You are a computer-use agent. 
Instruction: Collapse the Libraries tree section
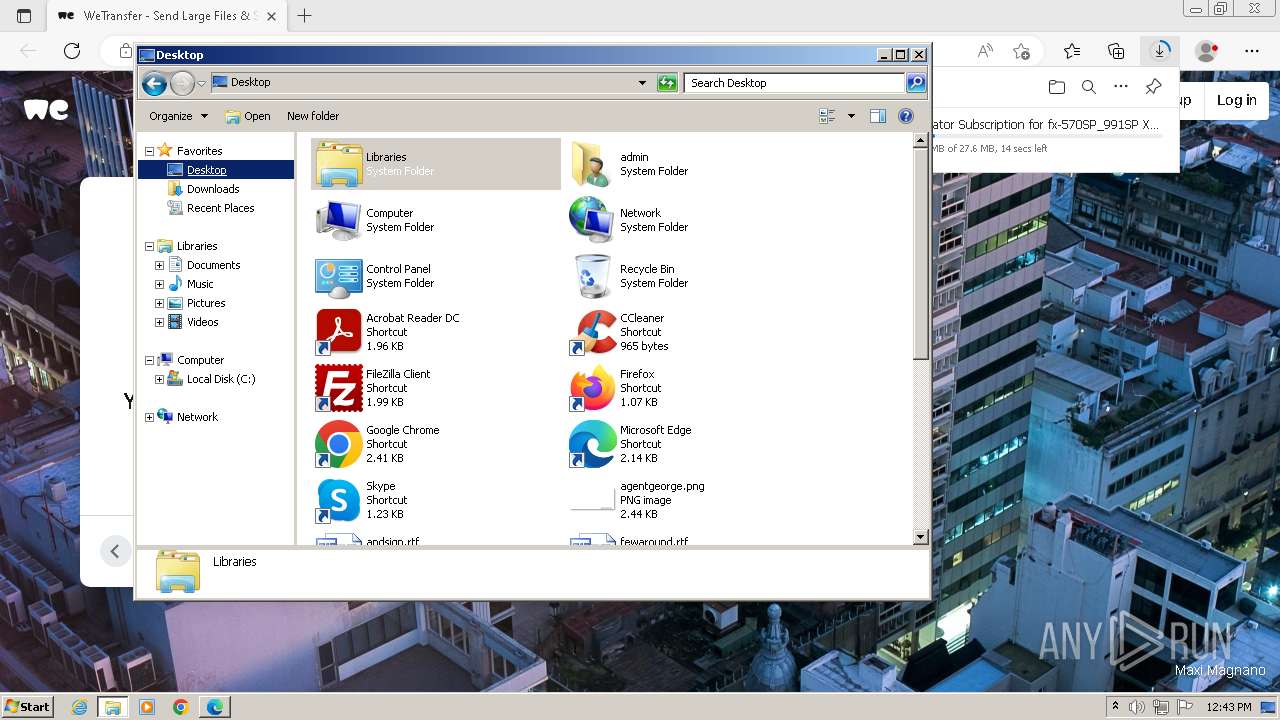pyautogui.click(x=149, y=246)
